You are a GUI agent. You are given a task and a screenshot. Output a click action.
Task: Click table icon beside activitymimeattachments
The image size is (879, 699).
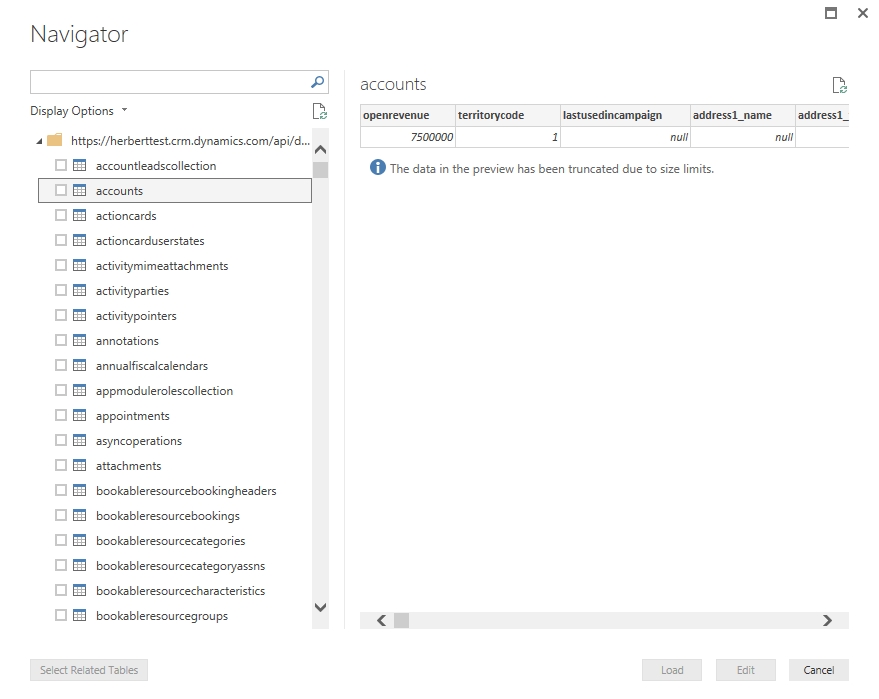click(x=80, y=265)
